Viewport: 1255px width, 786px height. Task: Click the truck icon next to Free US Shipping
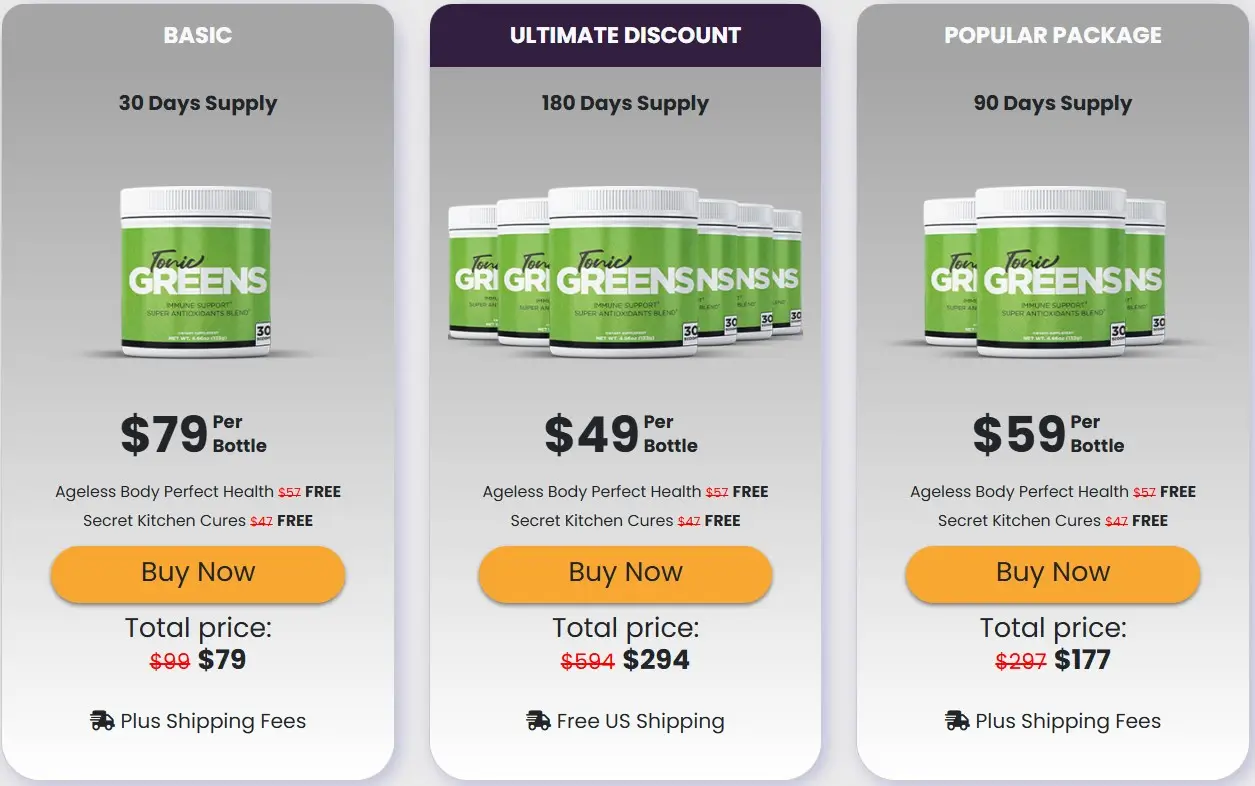(538, 720)
